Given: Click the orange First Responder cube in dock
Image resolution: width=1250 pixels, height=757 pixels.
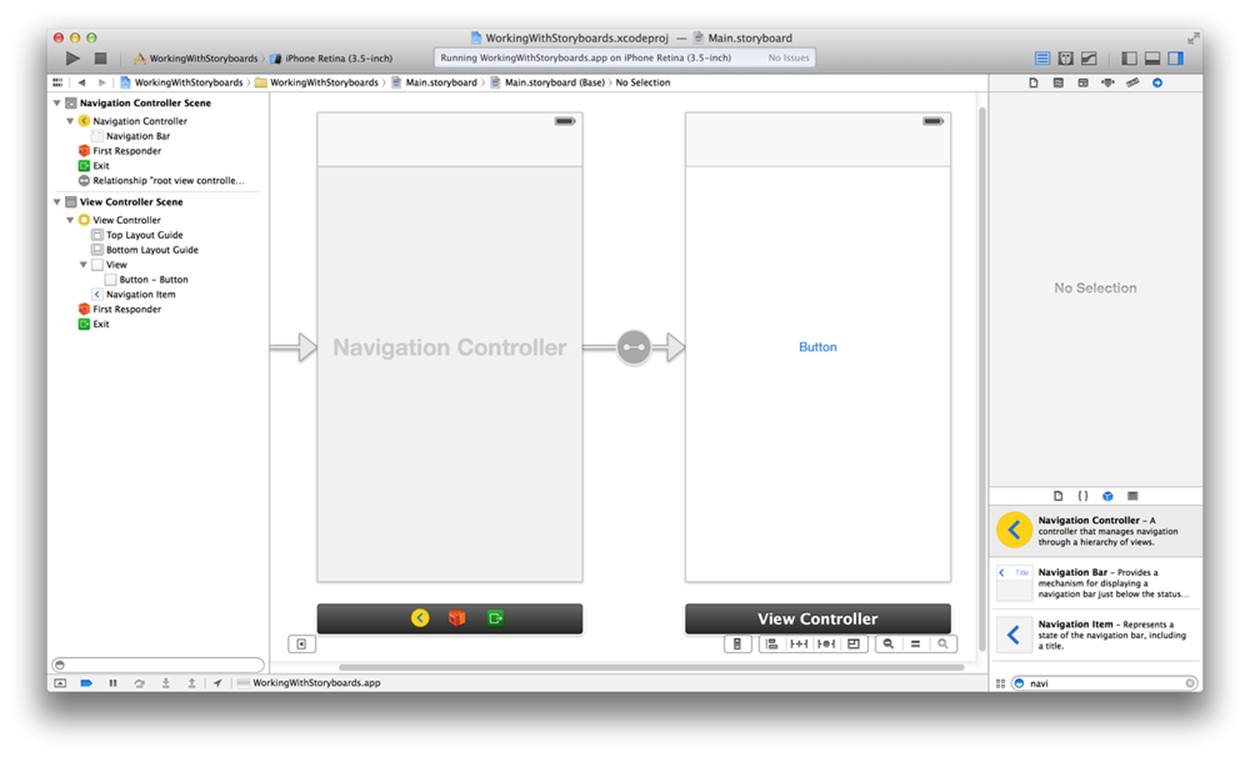Looking at the screenshot, I should tap(457, 618).
